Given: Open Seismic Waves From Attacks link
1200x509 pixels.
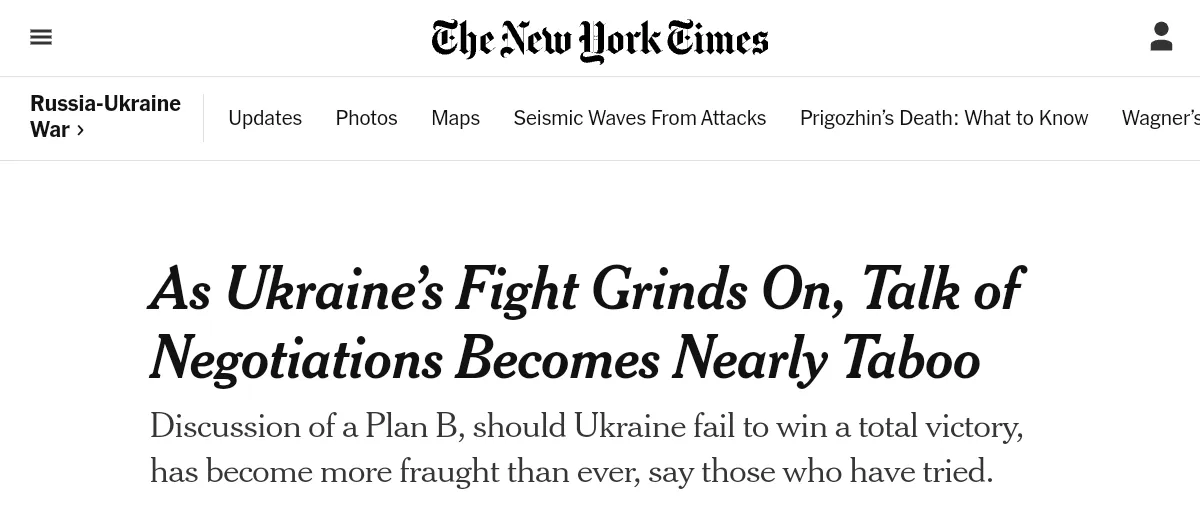Looking at the screenshot, I should [639, 118].
